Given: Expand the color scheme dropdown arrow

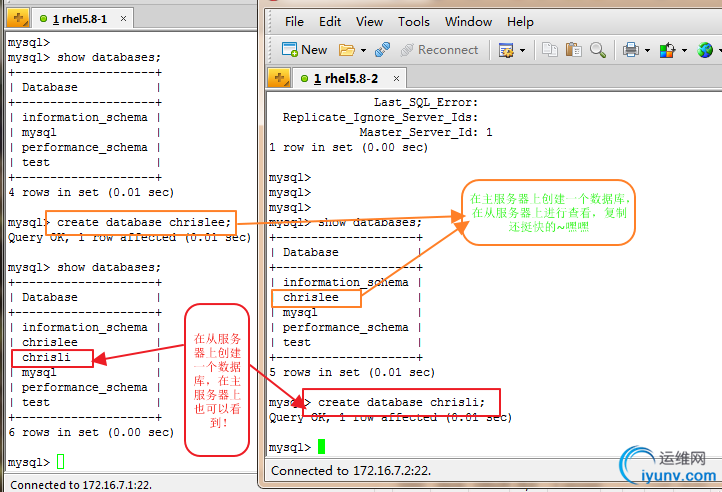Looking at the screenshot, I should 684,50.
